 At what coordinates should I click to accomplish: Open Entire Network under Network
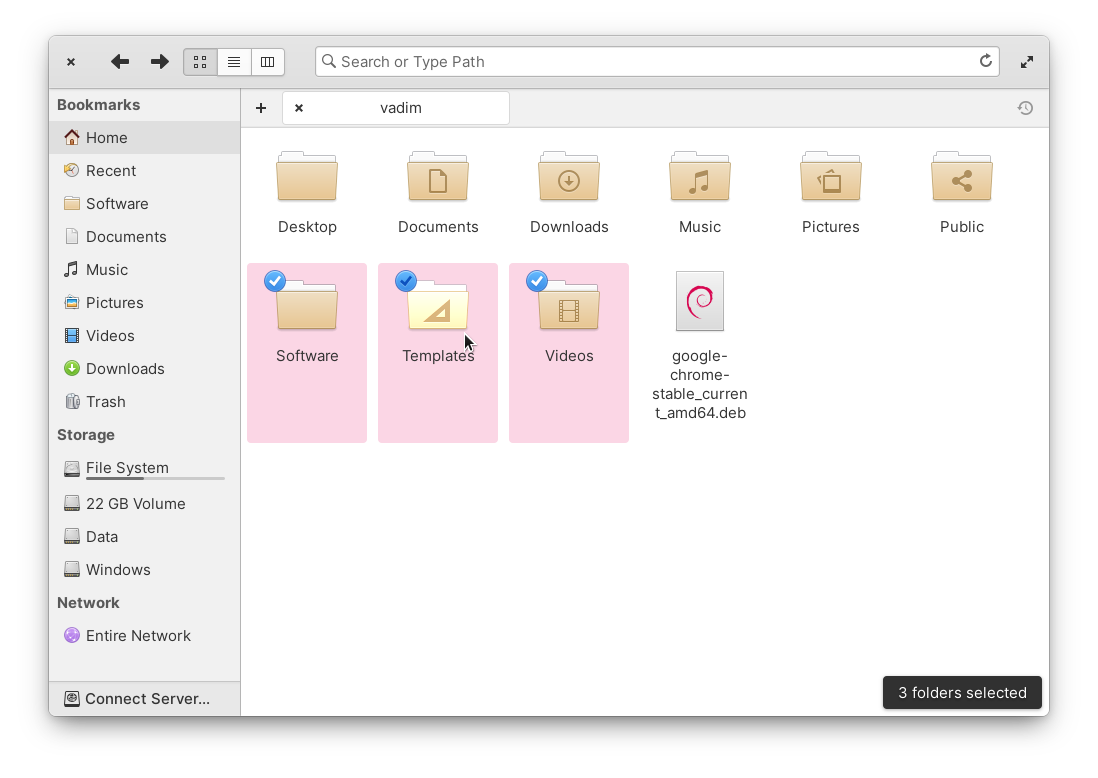[138, 635]
